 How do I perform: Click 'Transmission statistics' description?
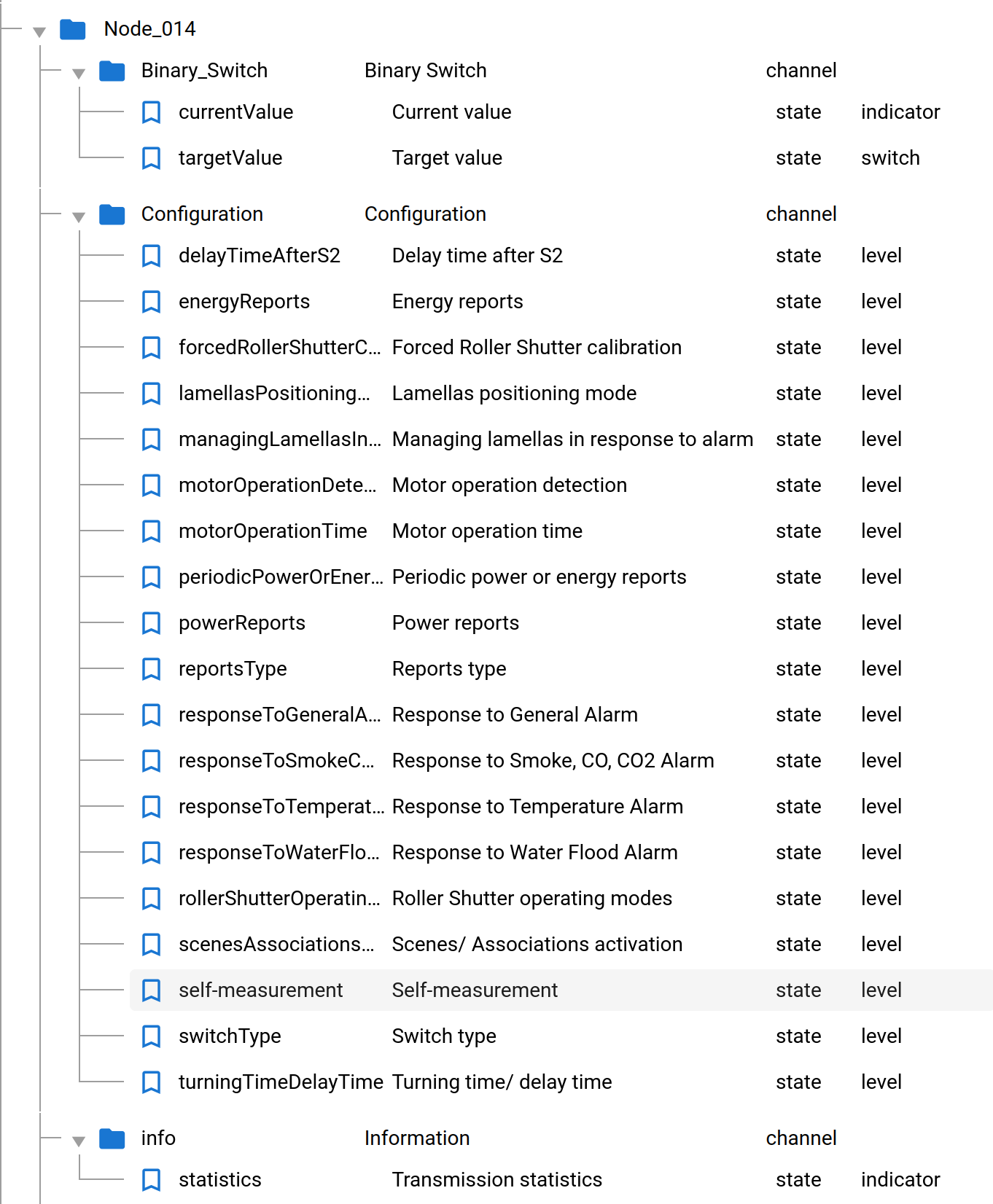pos(497,1180)
